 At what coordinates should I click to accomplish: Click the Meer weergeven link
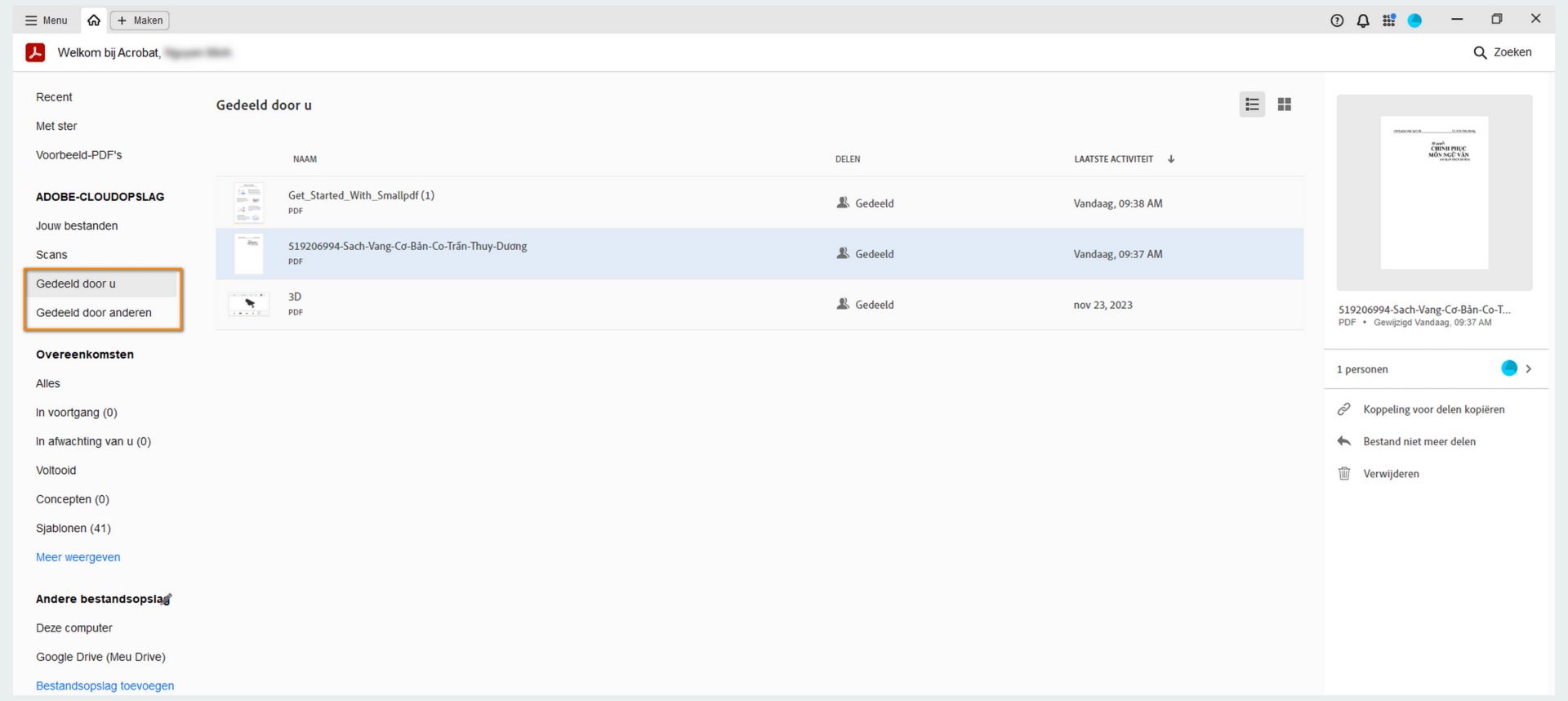78,557
